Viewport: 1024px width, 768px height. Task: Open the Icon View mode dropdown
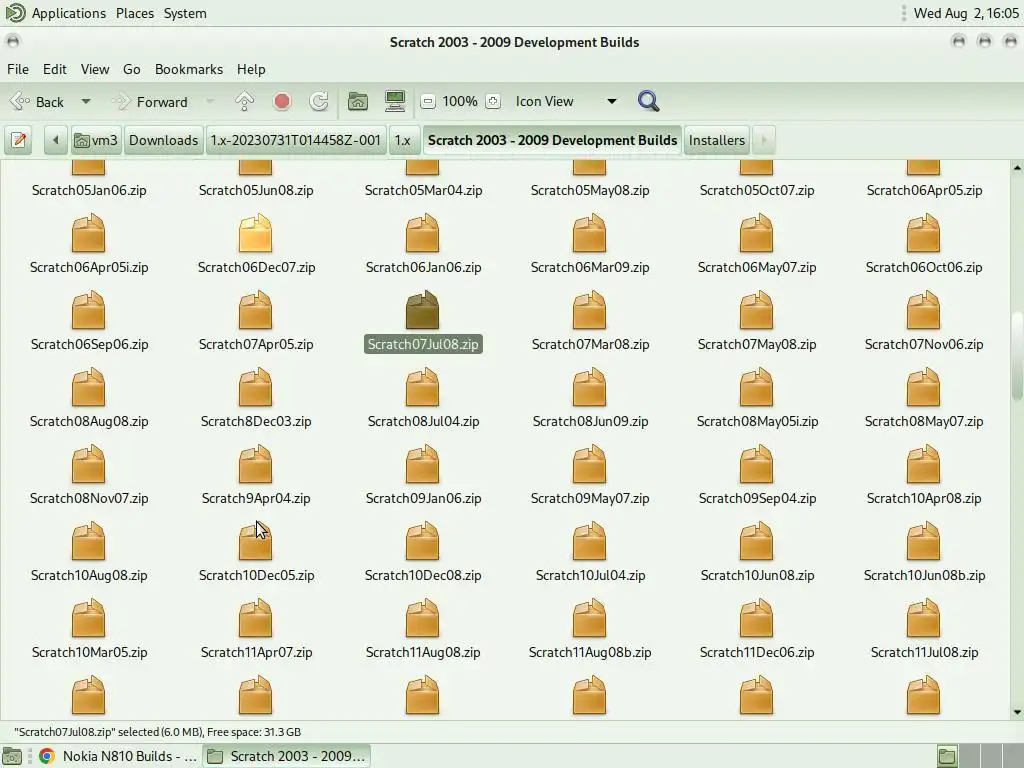[x=566, y=101]
